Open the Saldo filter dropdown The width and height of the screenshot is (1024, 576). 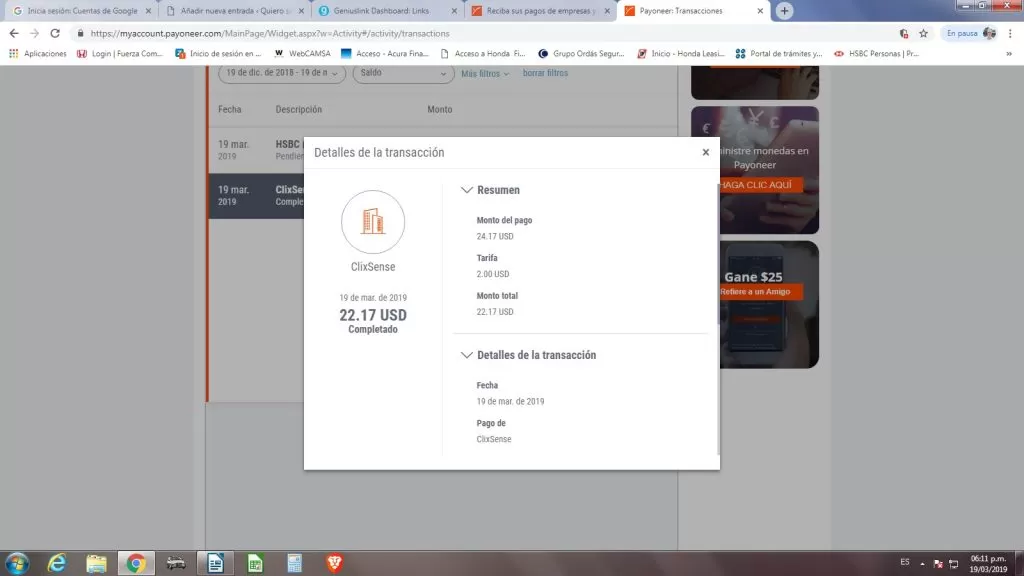pos(403,73)
